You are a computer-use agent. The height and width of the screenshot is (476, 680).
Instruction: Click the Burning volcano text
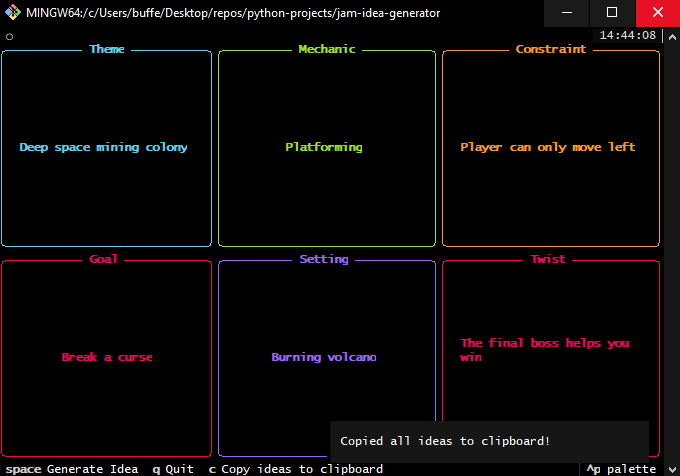[x=324, y=357]
